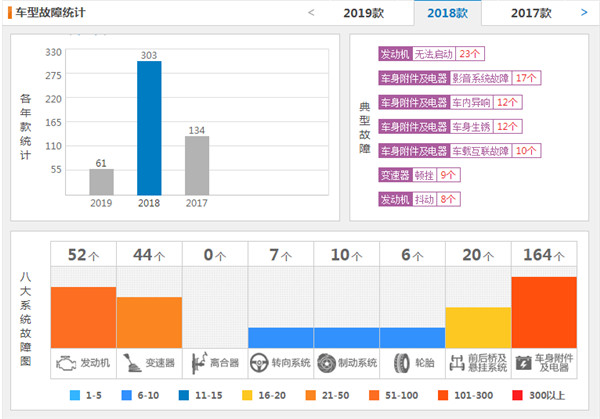This screenshot has height=419, width=600.
Task: Click the 52个 engine fault count
Action: tap(83, 255)
